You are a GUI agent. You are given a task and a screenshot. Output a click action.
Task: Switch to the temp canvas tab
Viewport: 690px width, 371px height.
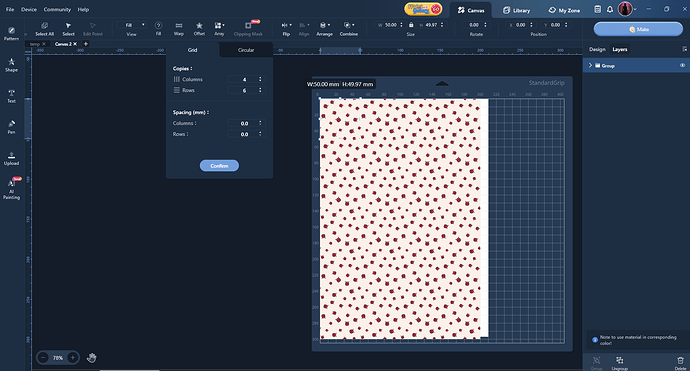(x=35, y=44)
